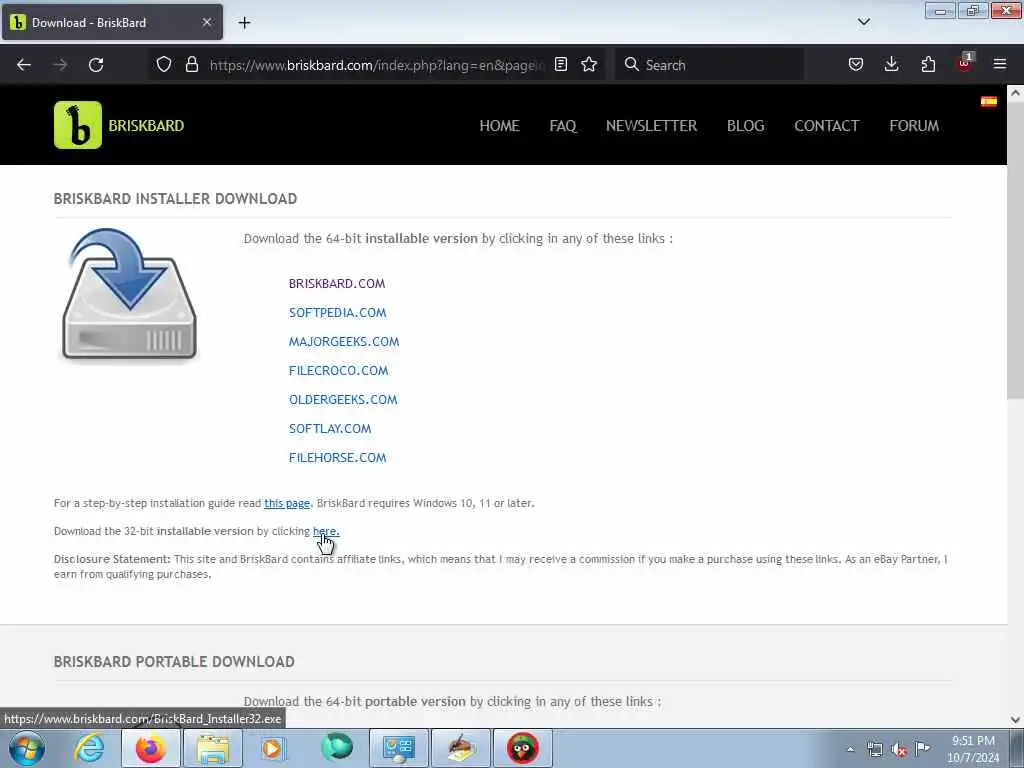Open the extensions puzzle icon

[928, 64]
